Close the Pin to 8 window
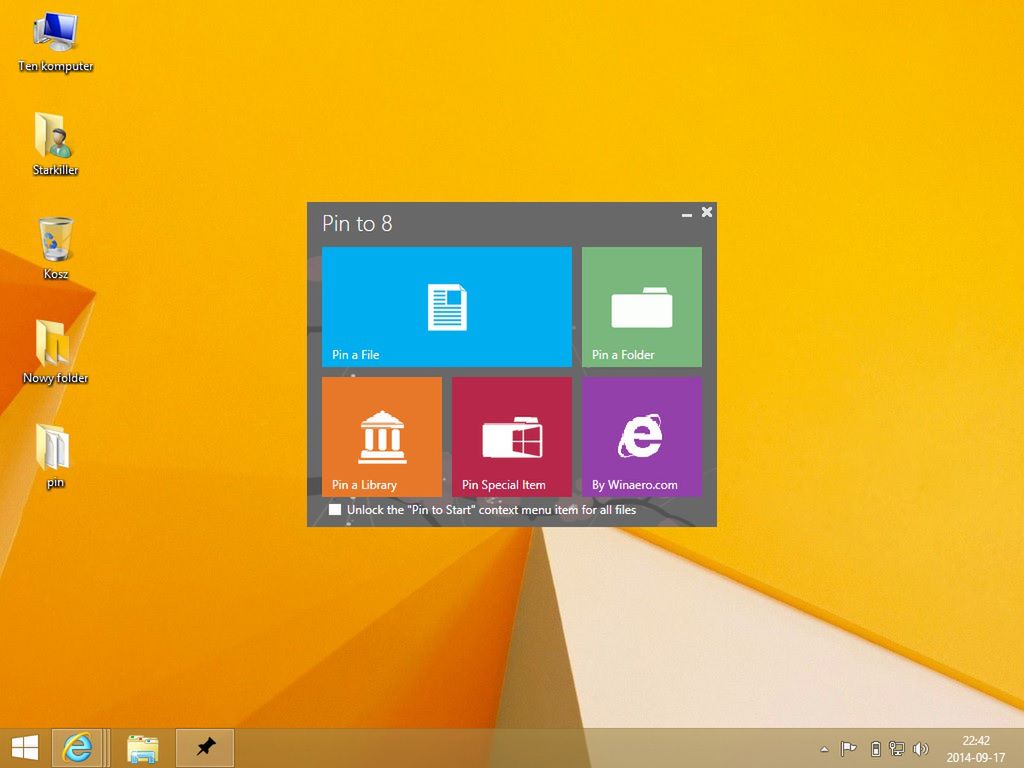The width and height of the screenshot is (1024, 768). pyautogui.click(x=707, y=212)
